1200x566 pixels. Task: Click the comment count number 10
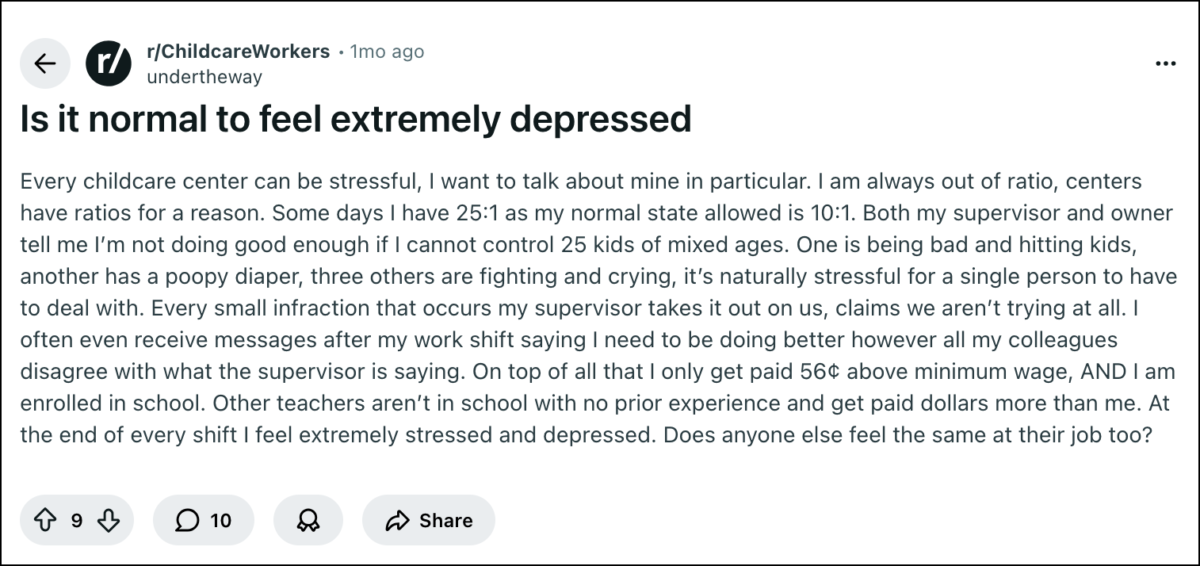tap(220, 520)
